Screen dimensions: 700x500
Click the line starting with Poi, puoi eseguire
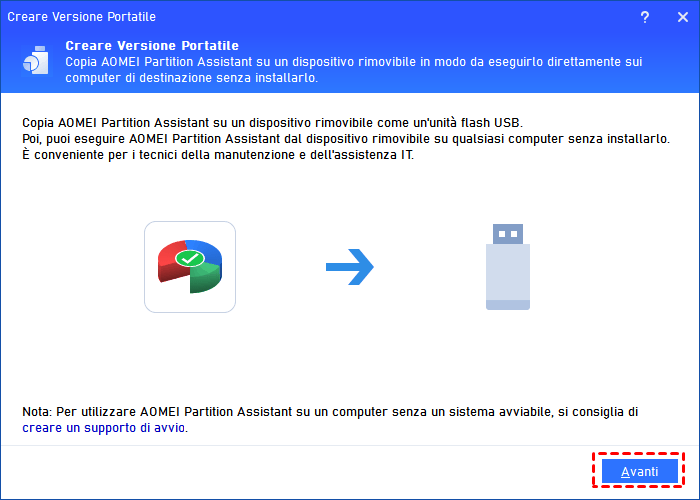[x=346, y=139]
